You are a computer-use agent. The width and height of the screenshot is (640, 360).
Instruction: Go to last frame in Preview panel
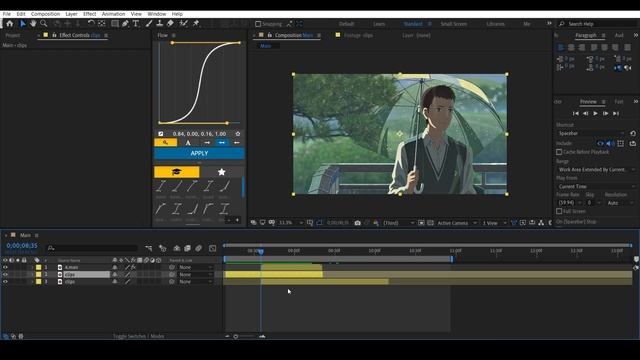[616, 113]
